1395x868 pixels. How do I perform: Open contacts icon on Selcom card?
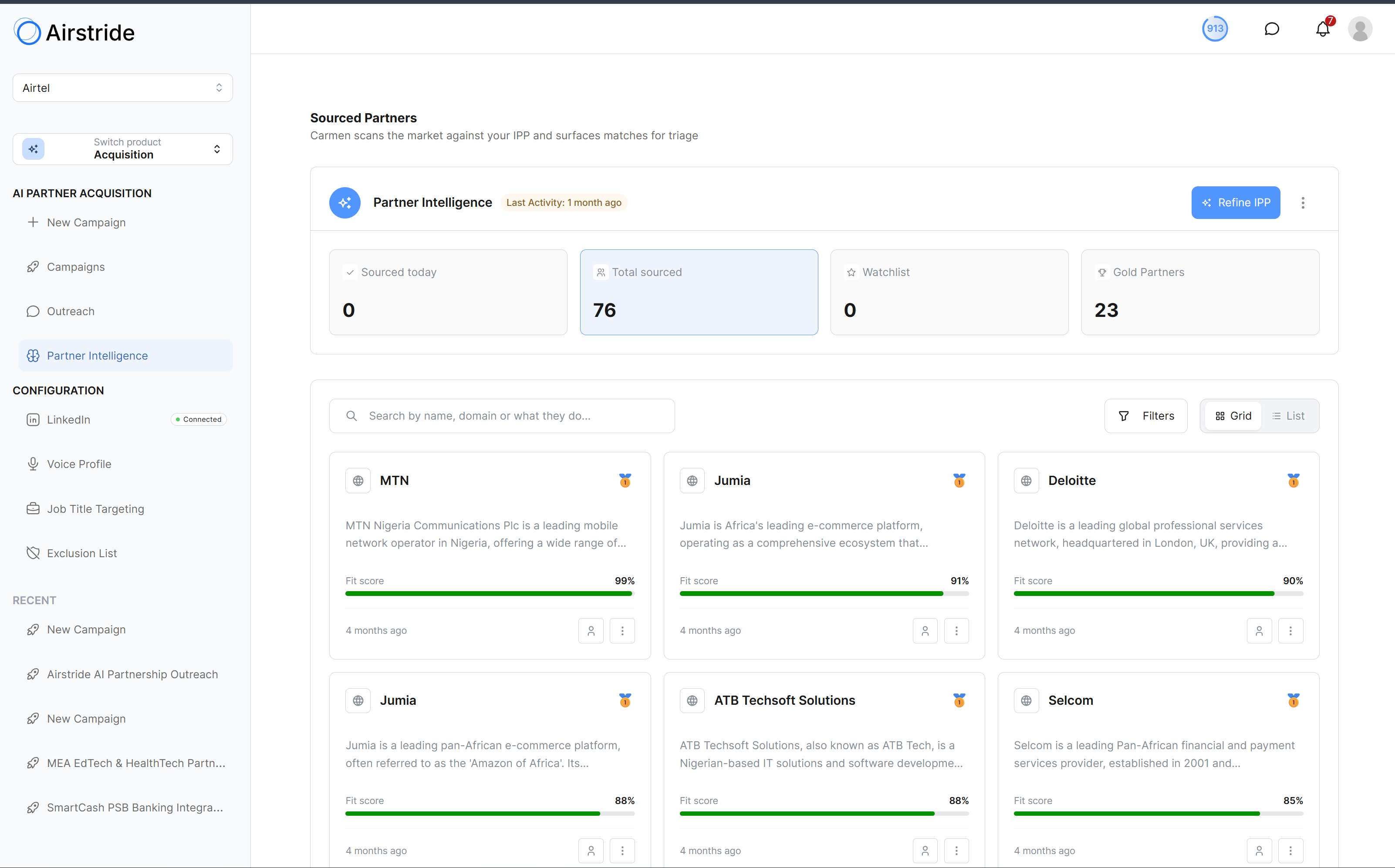pyautogui.click(x=1260, y=851)
